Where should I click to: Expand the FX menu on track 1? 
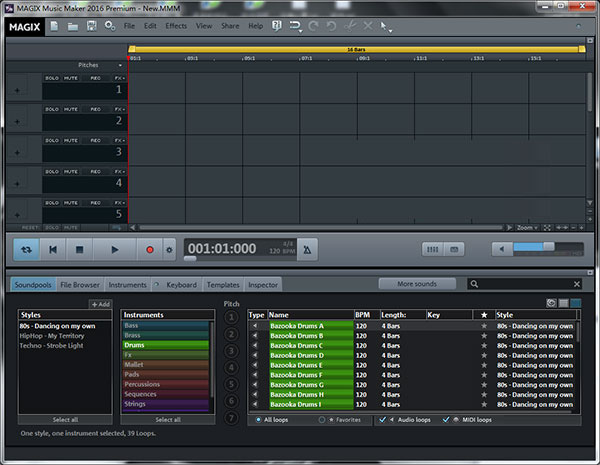click(119, 78)
